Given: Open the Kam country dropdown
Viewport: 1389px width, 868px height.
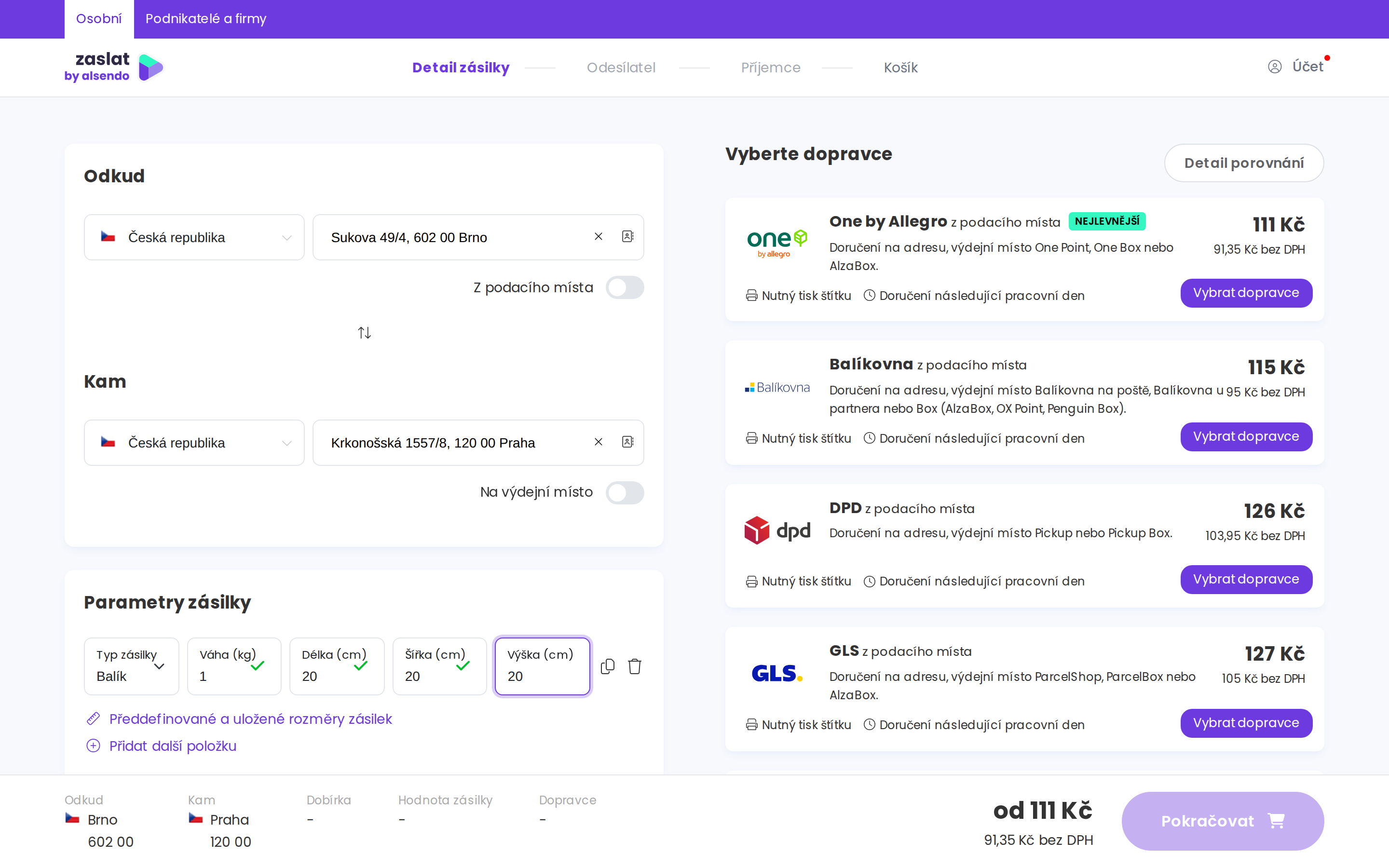Looking at the screenshot, I should click(194, 443).
